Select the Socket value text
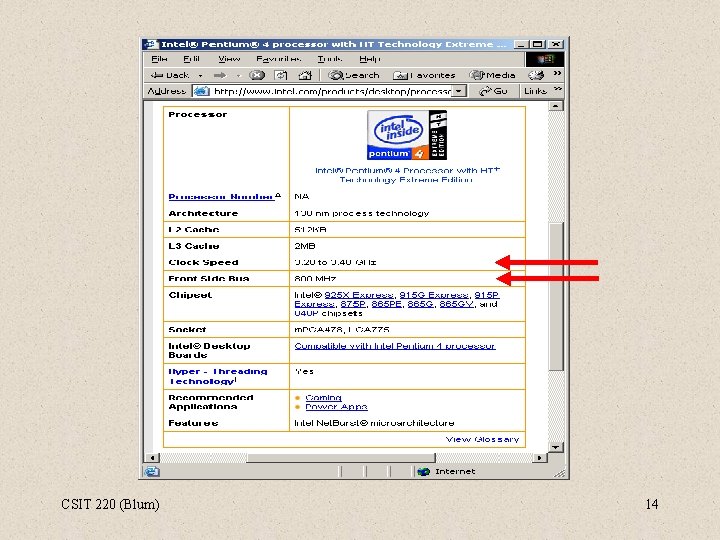The width and height of the screenshot is (720, 540). click(342, 330)
